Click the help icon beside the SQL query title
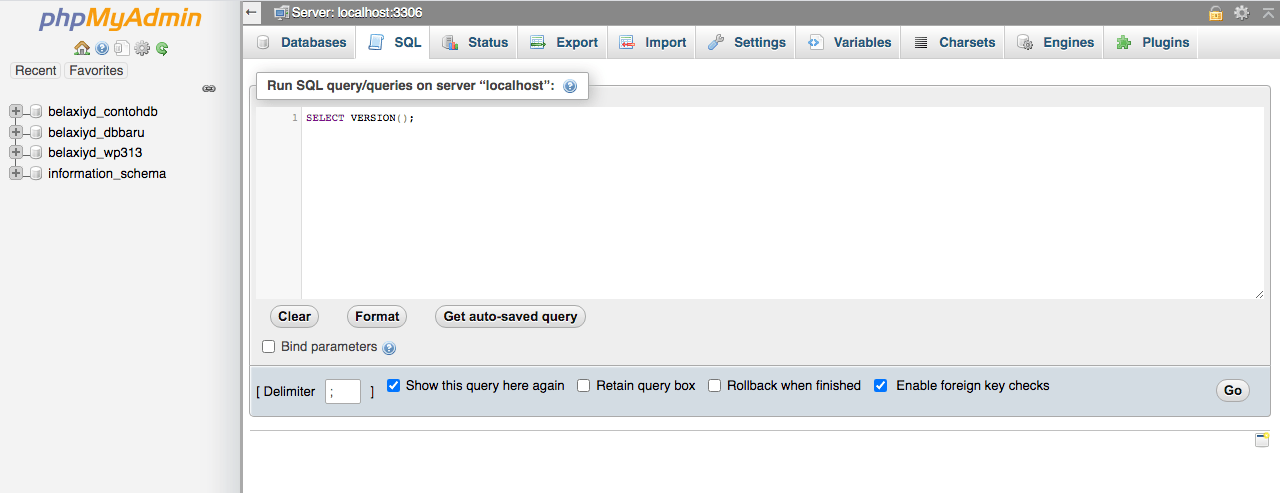Screen dimensions: 1280x493 (x=570, y=87)
